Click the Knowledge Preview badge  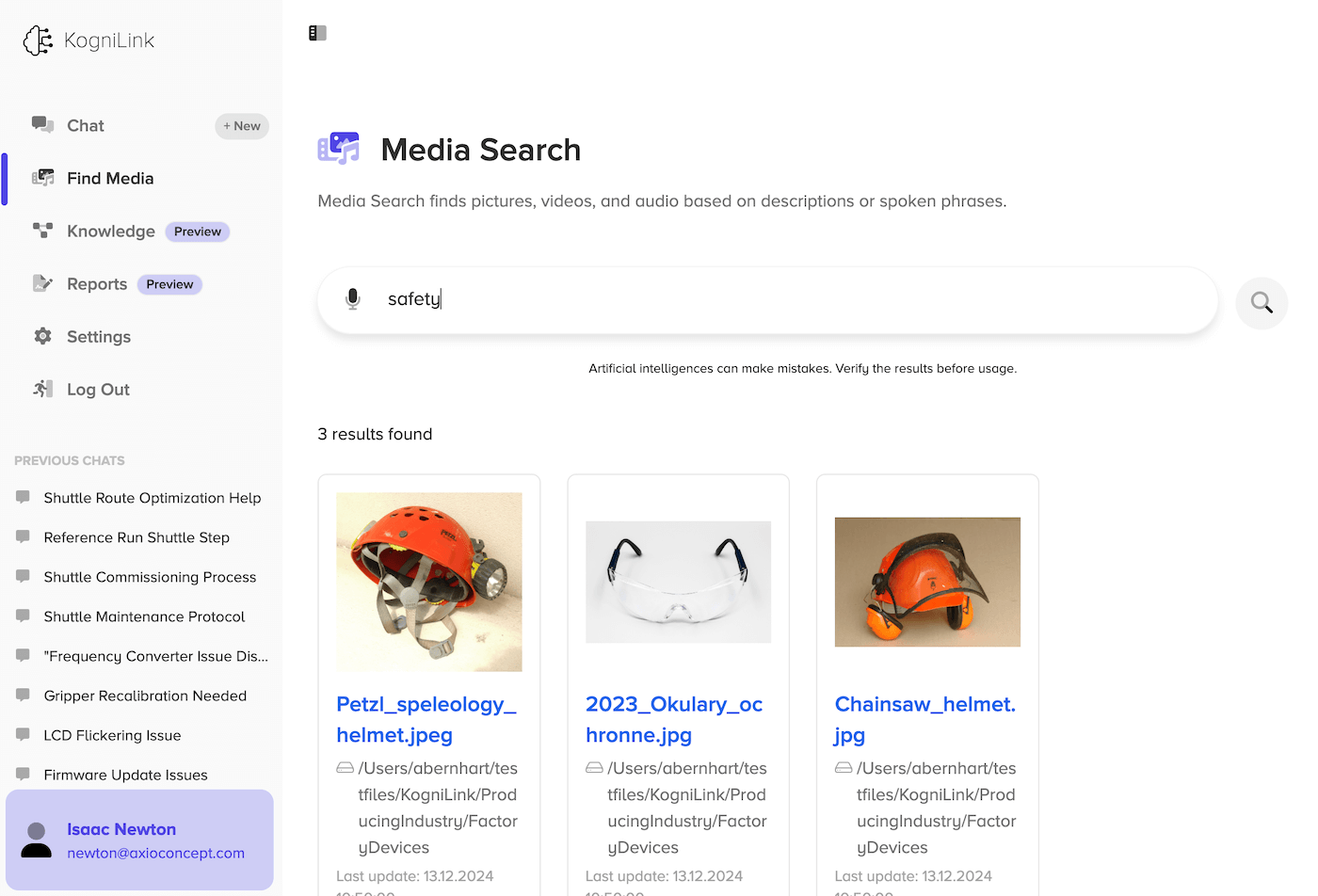pyautogui.click(x=198, y=232)
